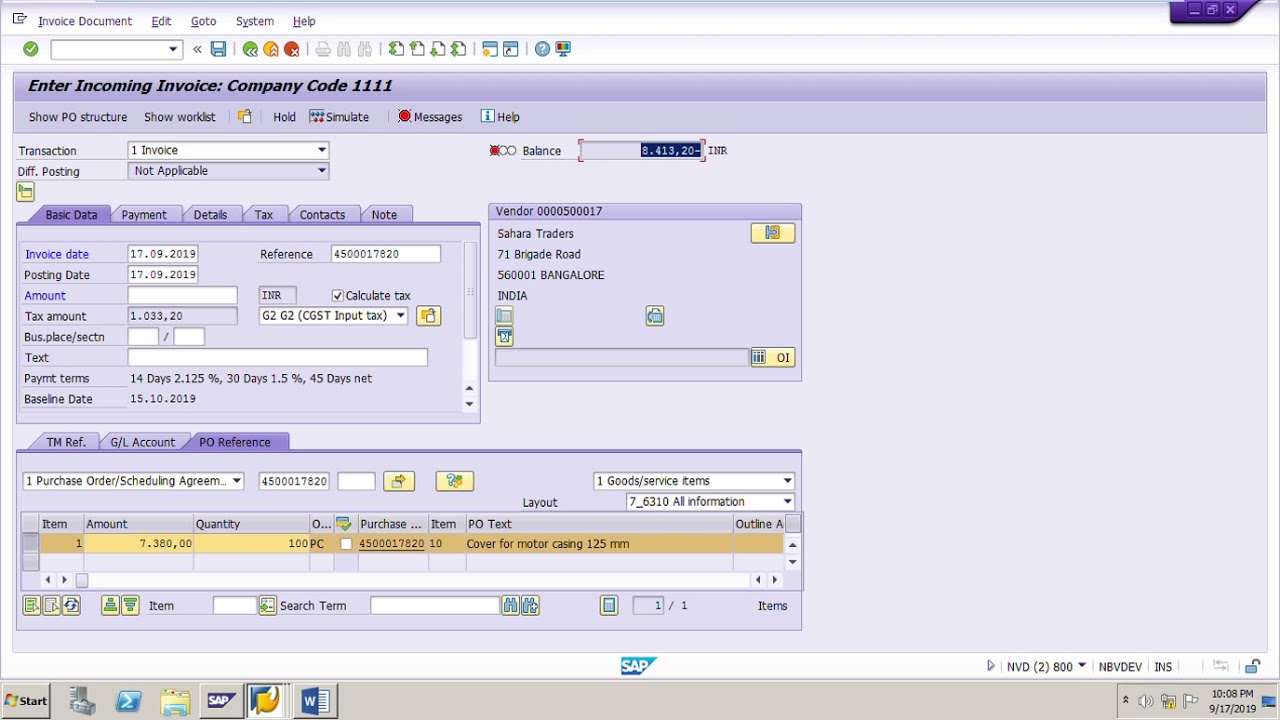1280x720 pixels.
Task: Switch to the Tax tab
Action: coord(263,215)
